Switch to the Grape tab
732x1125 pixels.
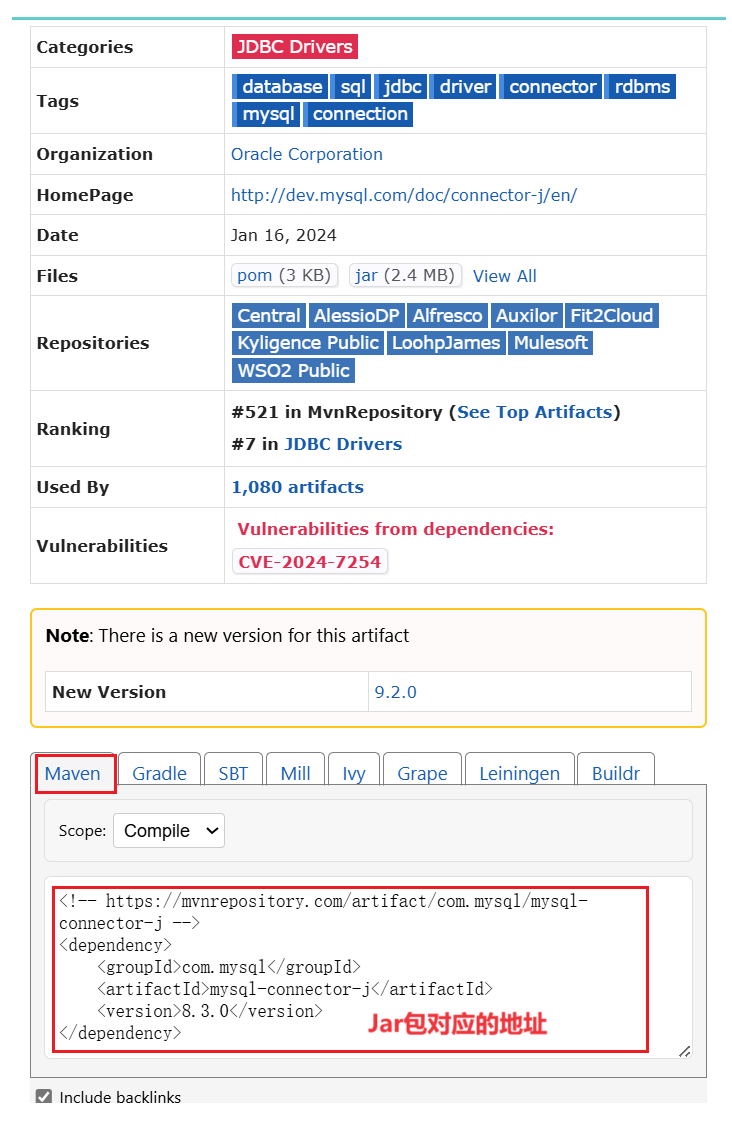(x=422, y=773)
